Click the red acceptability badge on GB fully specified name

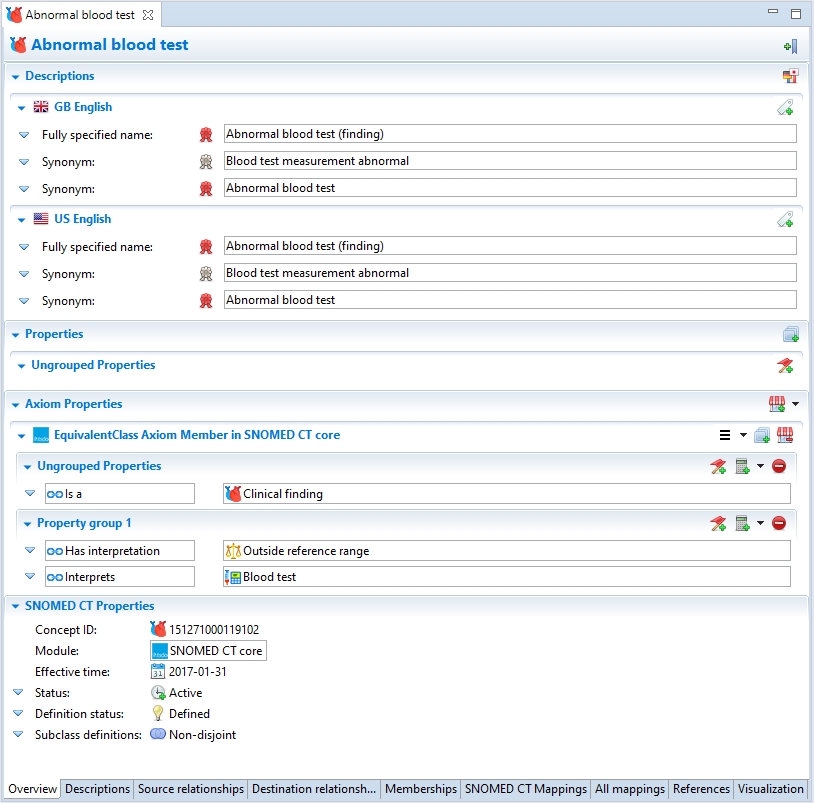[x=206, y=135]
